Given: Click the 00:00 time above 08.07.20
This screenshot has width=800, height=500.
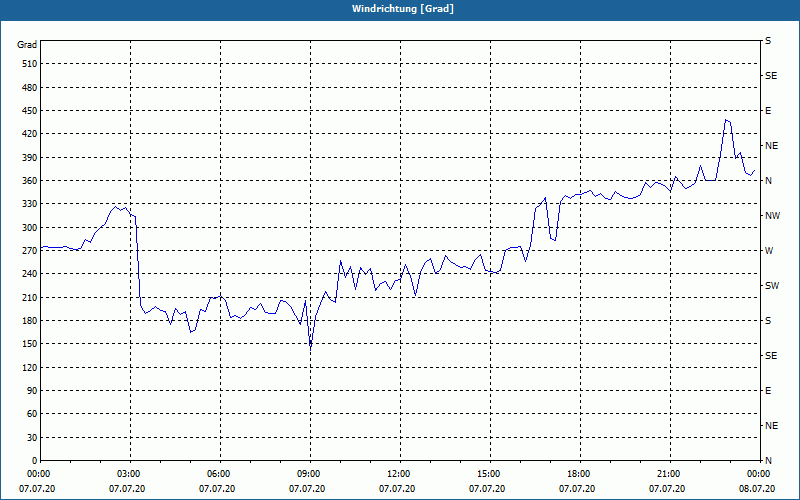Looking at the screenshot, I should pyautogui.click(x=758, y=474).
